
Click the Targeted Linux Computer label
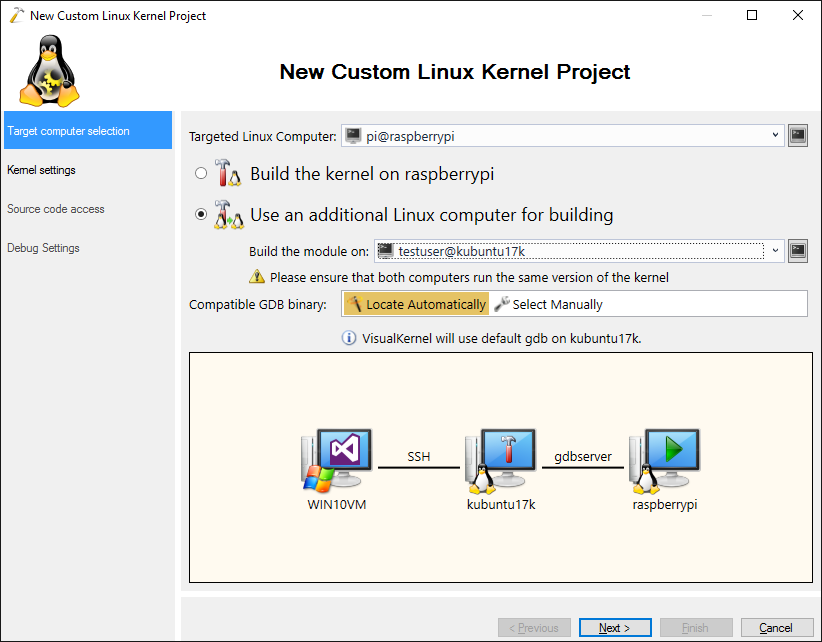263,137
